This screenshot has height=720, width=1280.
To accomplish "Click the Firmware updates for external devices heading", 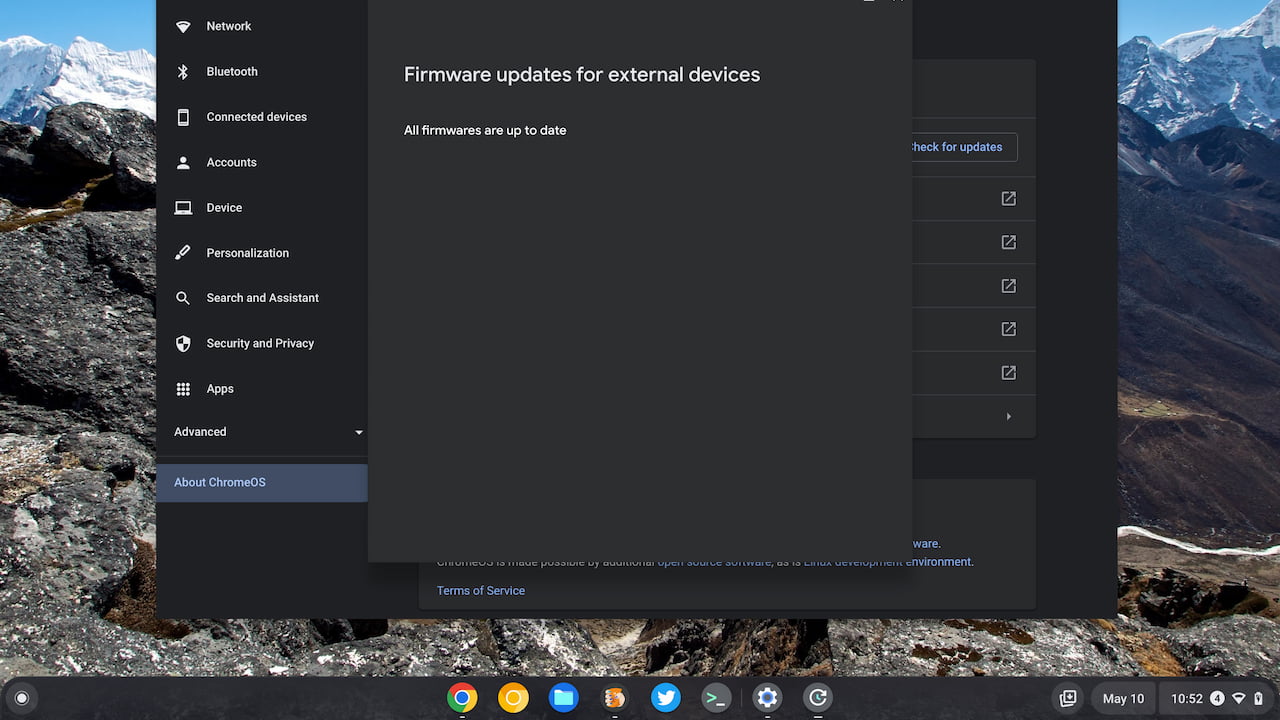I will pyautogui.click(x=582, y=75).
